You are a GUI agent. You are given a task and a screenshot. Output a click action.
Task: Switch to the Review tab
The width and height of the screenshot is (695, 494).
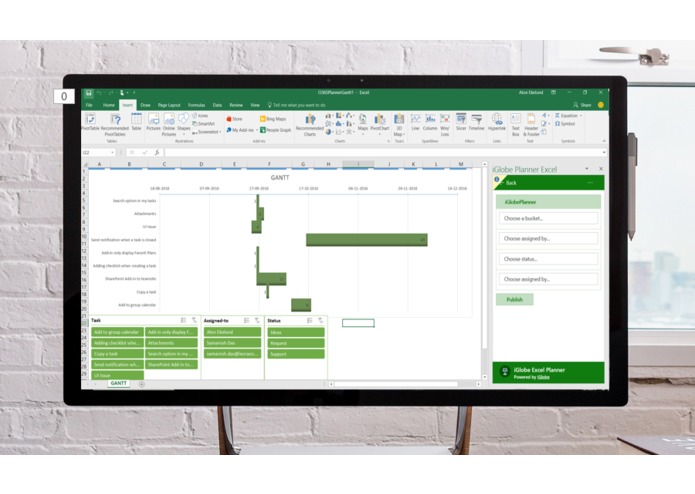coord(236,105)
